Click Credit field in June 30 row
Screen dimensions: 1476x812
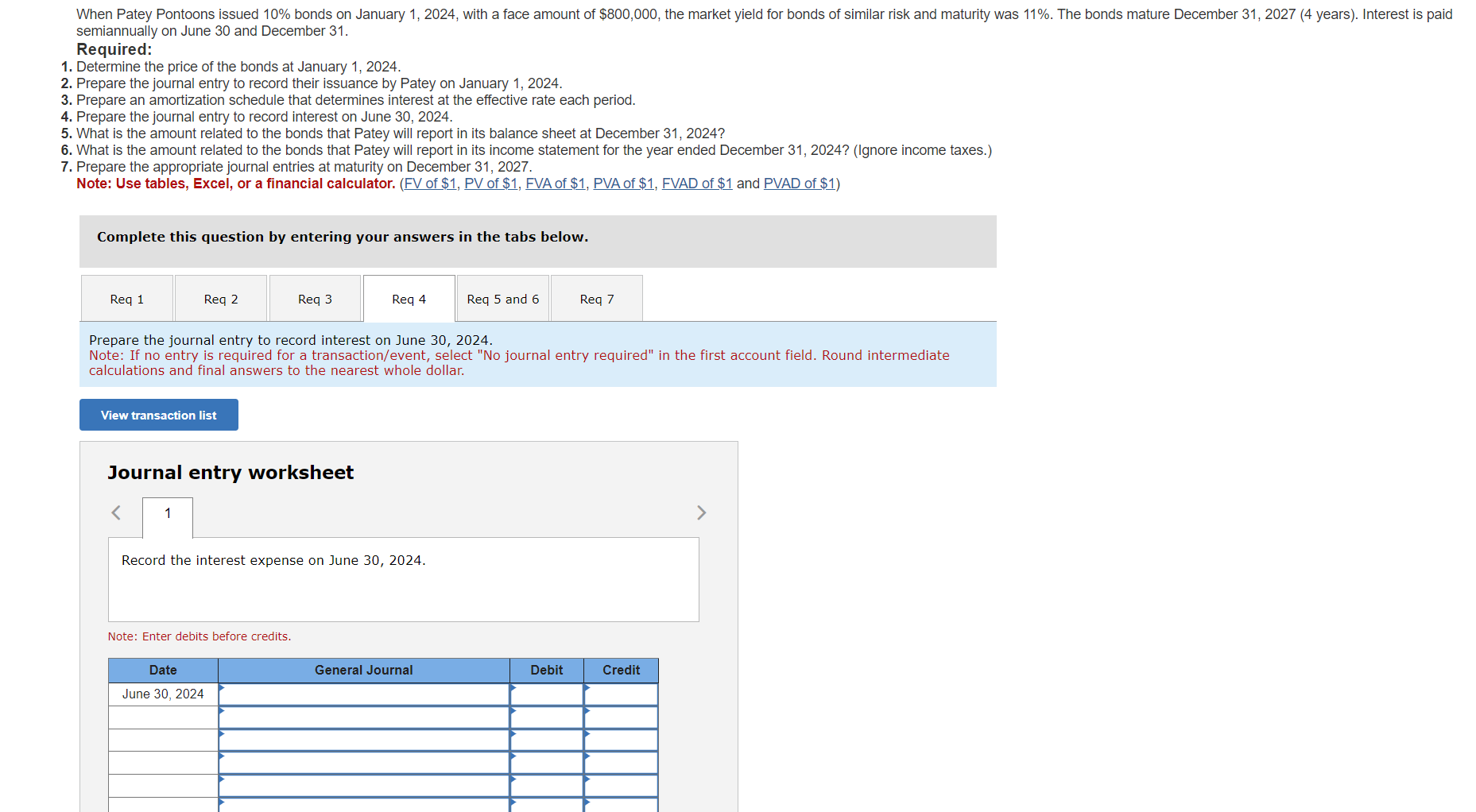click(621, 694)
